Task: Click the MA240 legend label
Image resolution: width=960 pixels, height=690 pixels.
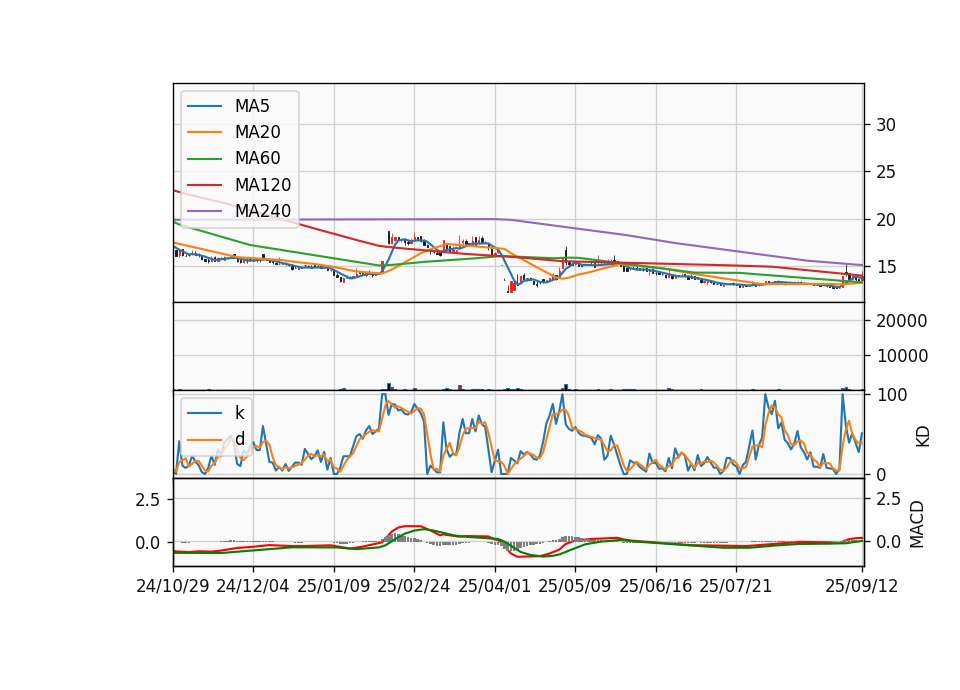Action: click(x=263, y=211)
